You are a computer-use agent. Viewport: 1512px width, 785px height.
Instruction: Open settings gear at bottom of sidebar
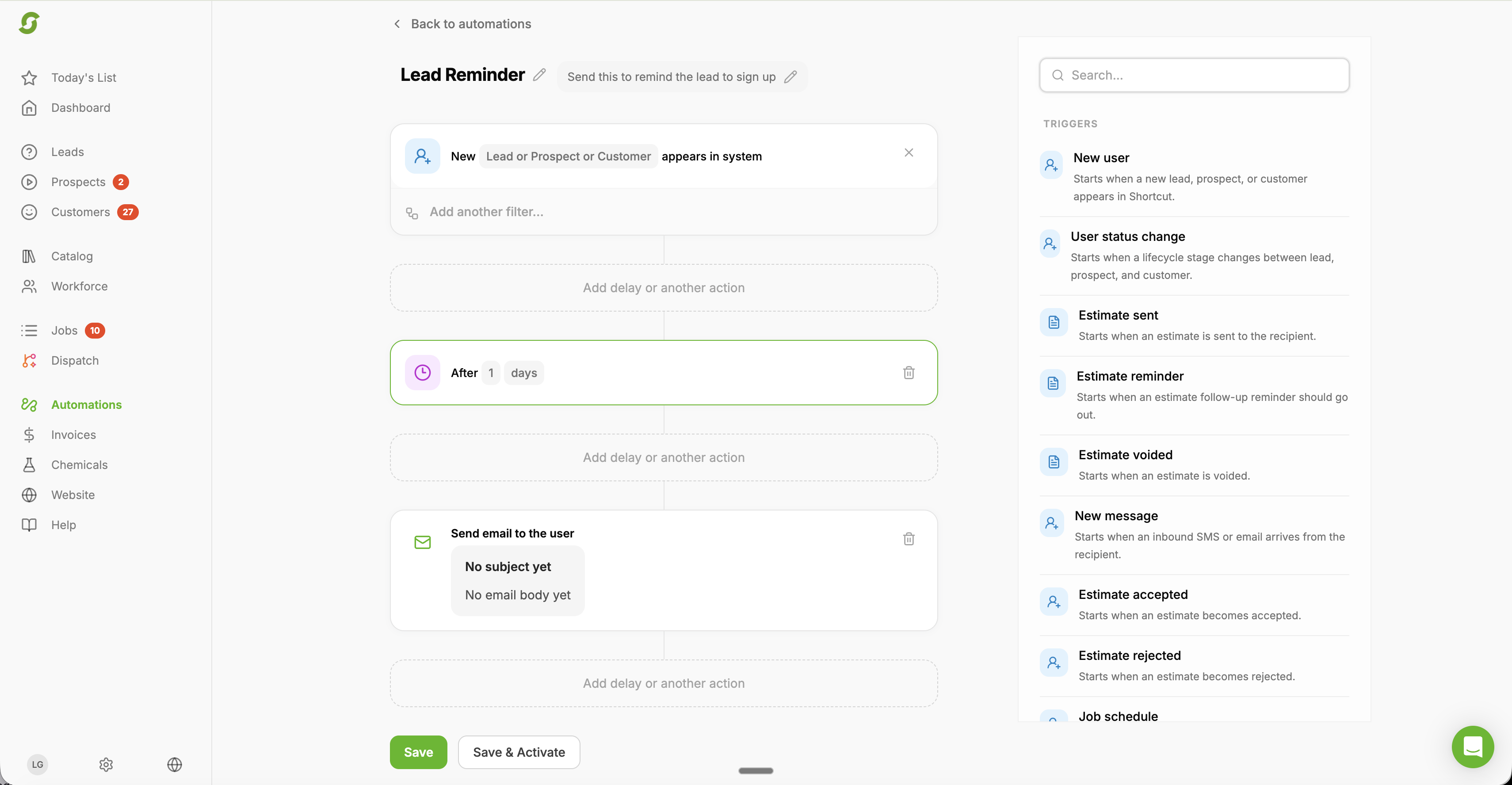tap(106, 764)
